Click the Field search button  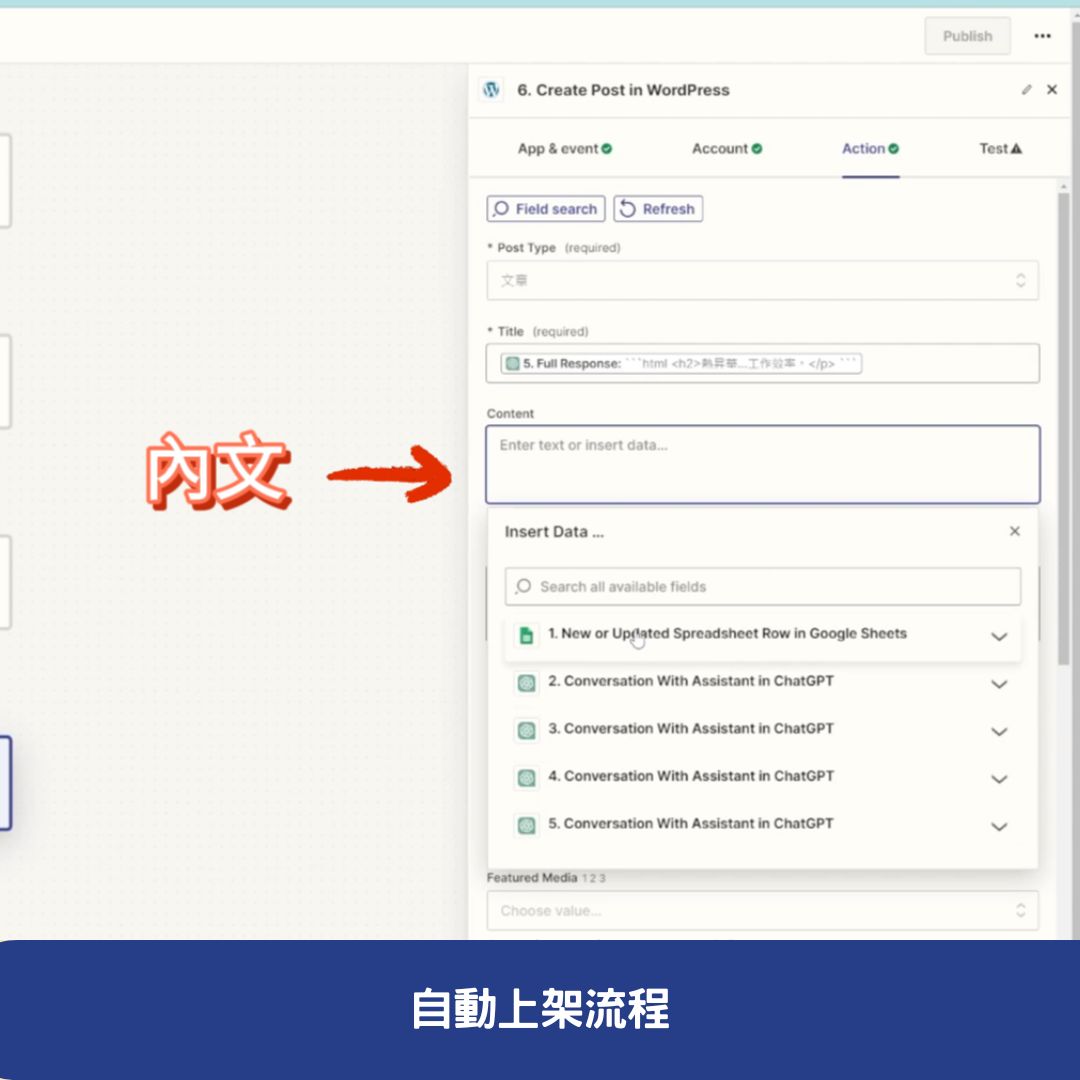(546, 209)
